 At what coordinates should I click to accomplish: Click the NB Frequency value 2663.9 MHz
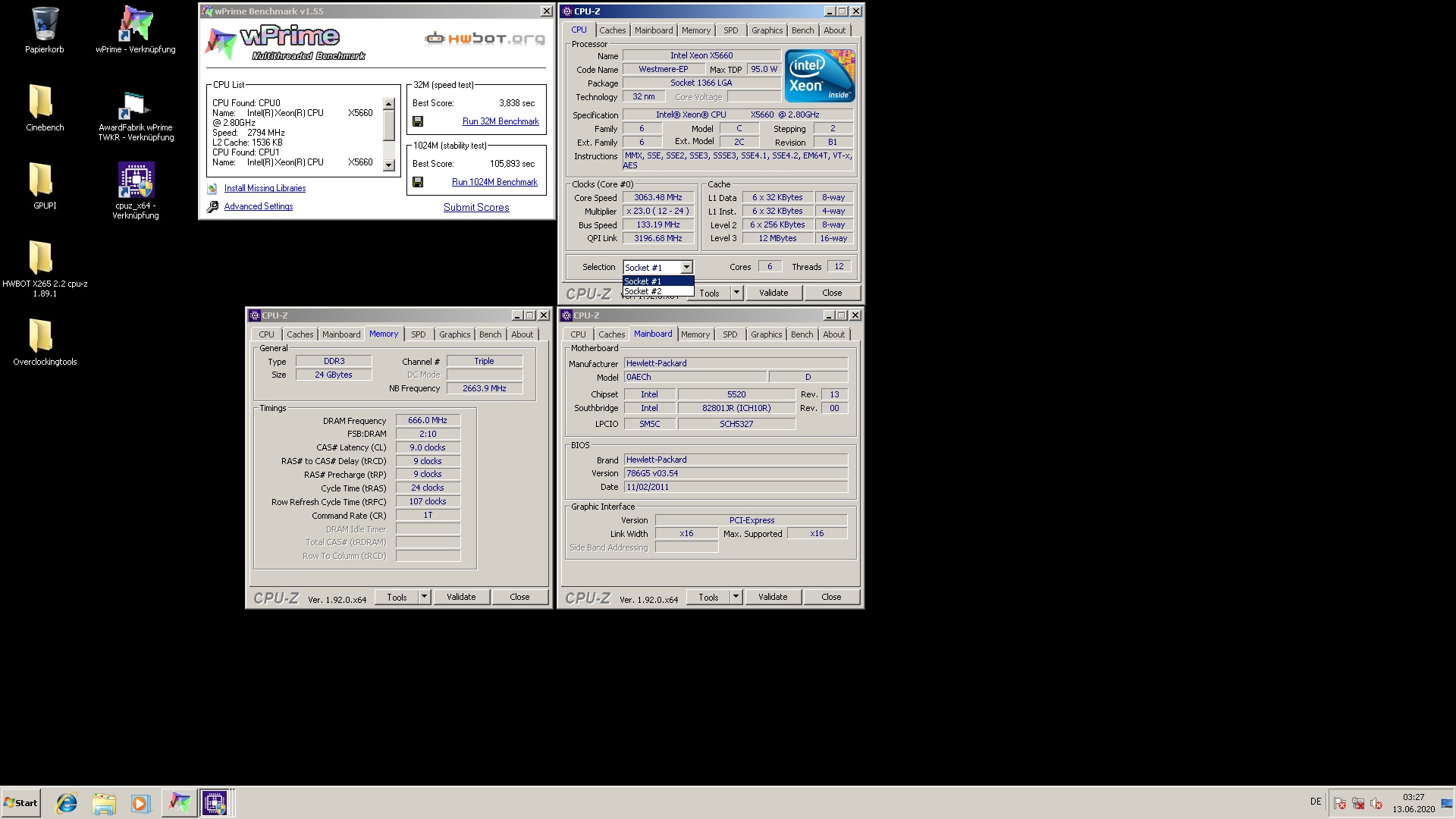[x=485, y=388]
